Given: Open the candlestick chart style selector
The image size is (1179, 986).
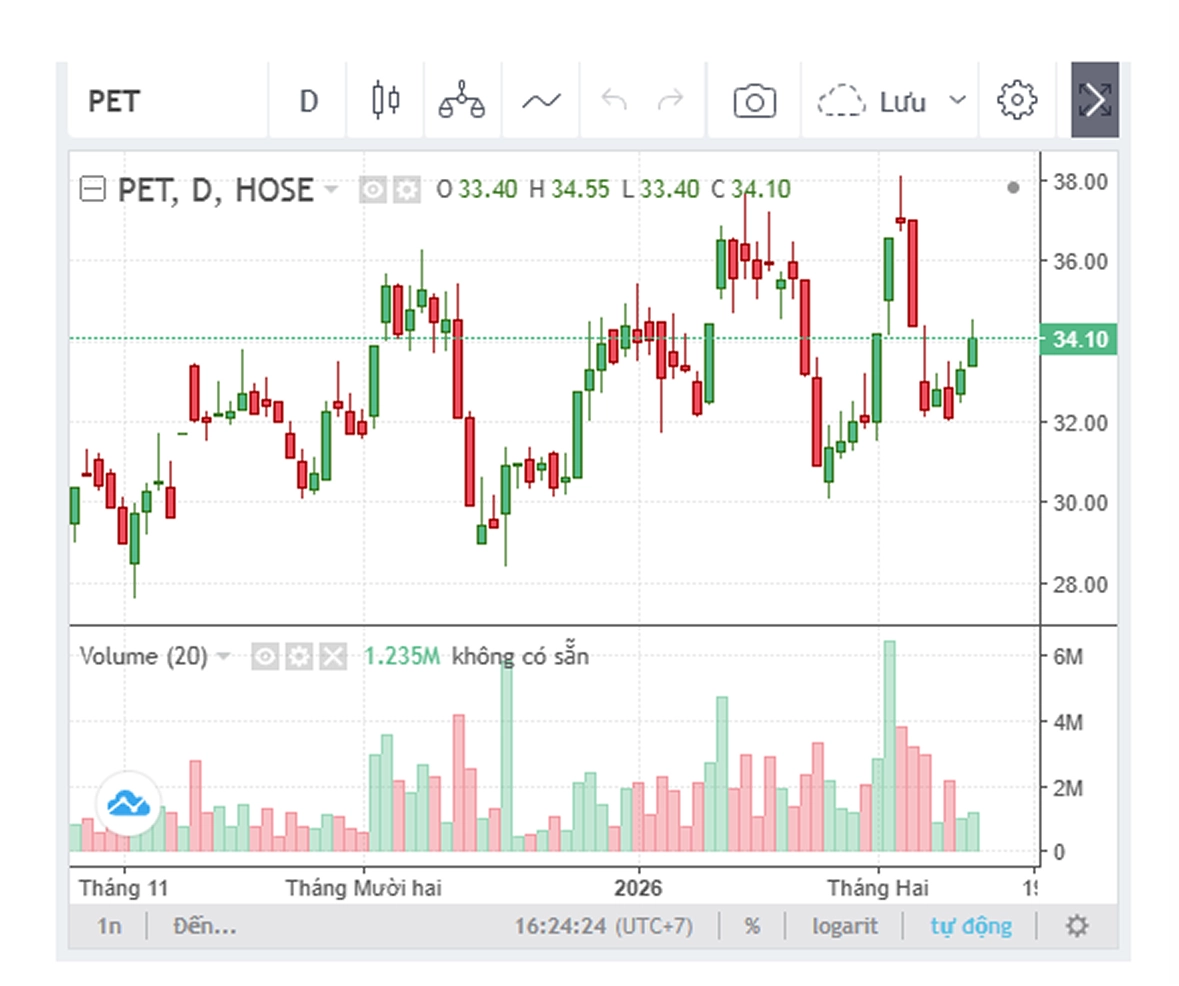Looking at the screenshot, I should (x=385, y=101).
